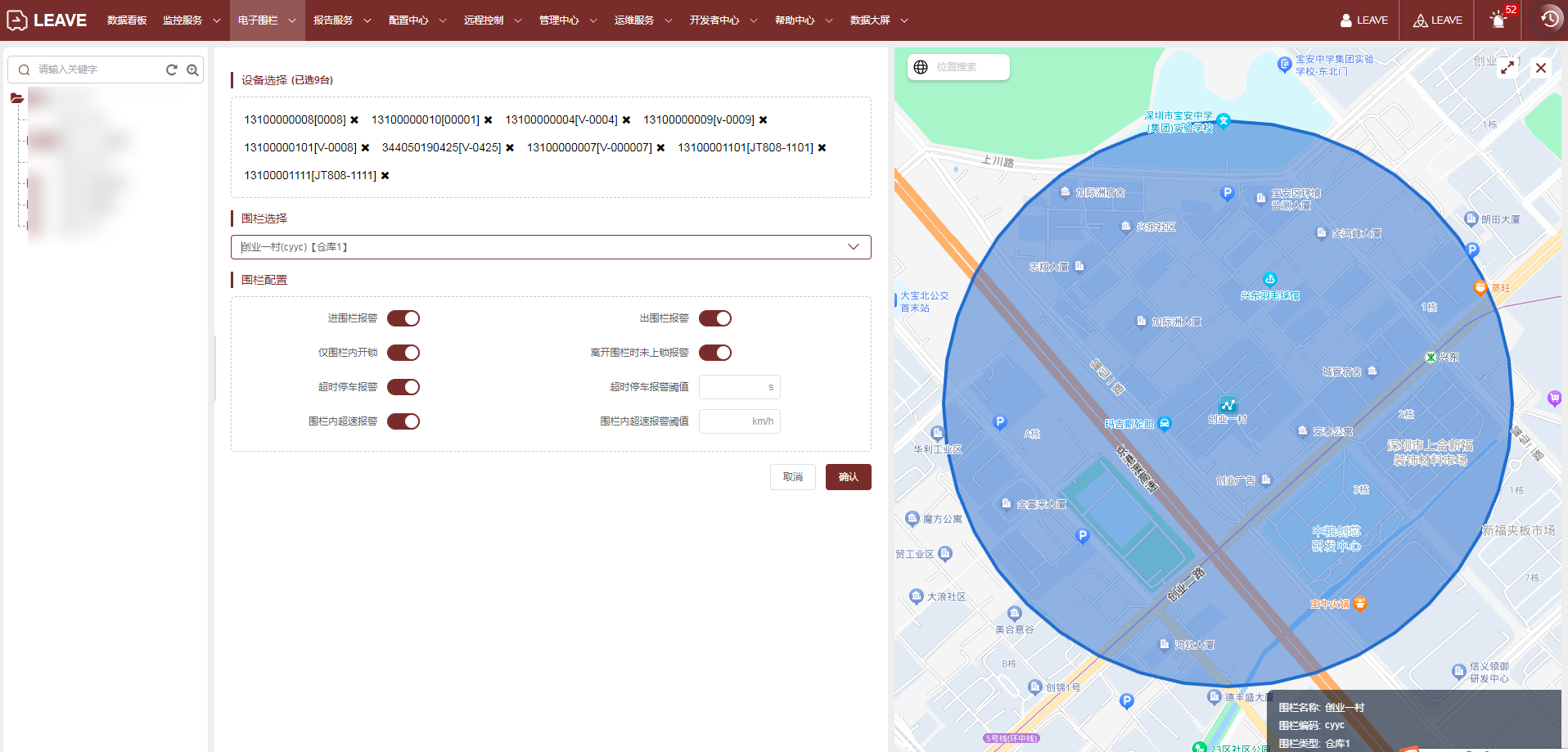This screenshot has width=1568, height=752.
Task: Click the globe icon in map location search
Action: [921, 67]
